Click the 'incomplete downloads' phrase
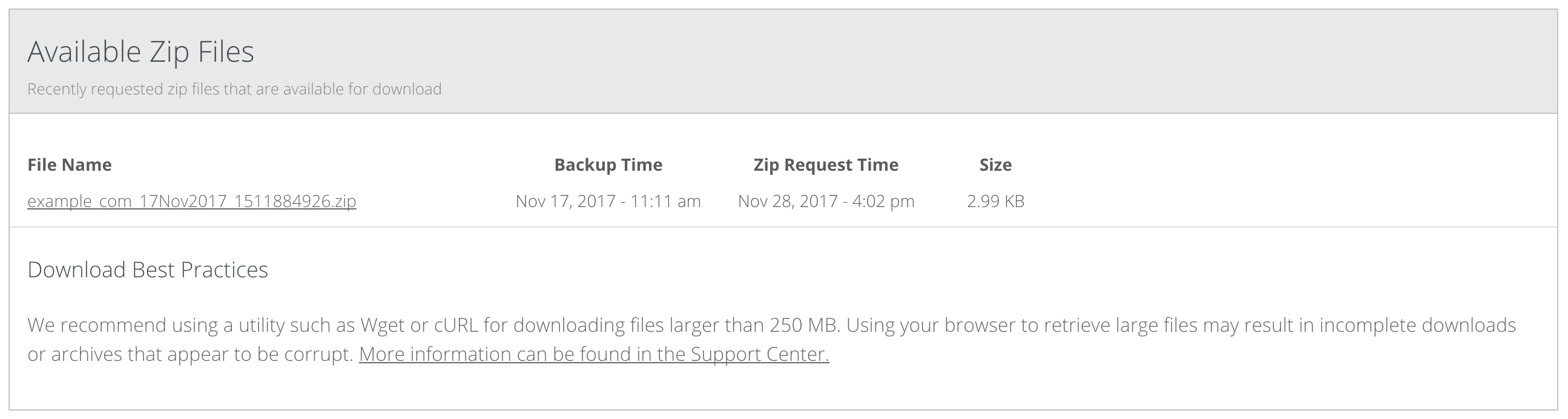 [x=1417, y=325]
